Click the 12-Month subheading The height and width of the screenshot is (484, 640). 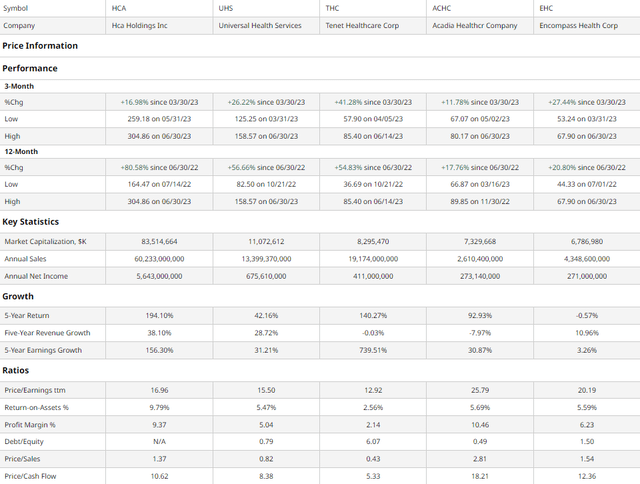click(x=21, y=151)
